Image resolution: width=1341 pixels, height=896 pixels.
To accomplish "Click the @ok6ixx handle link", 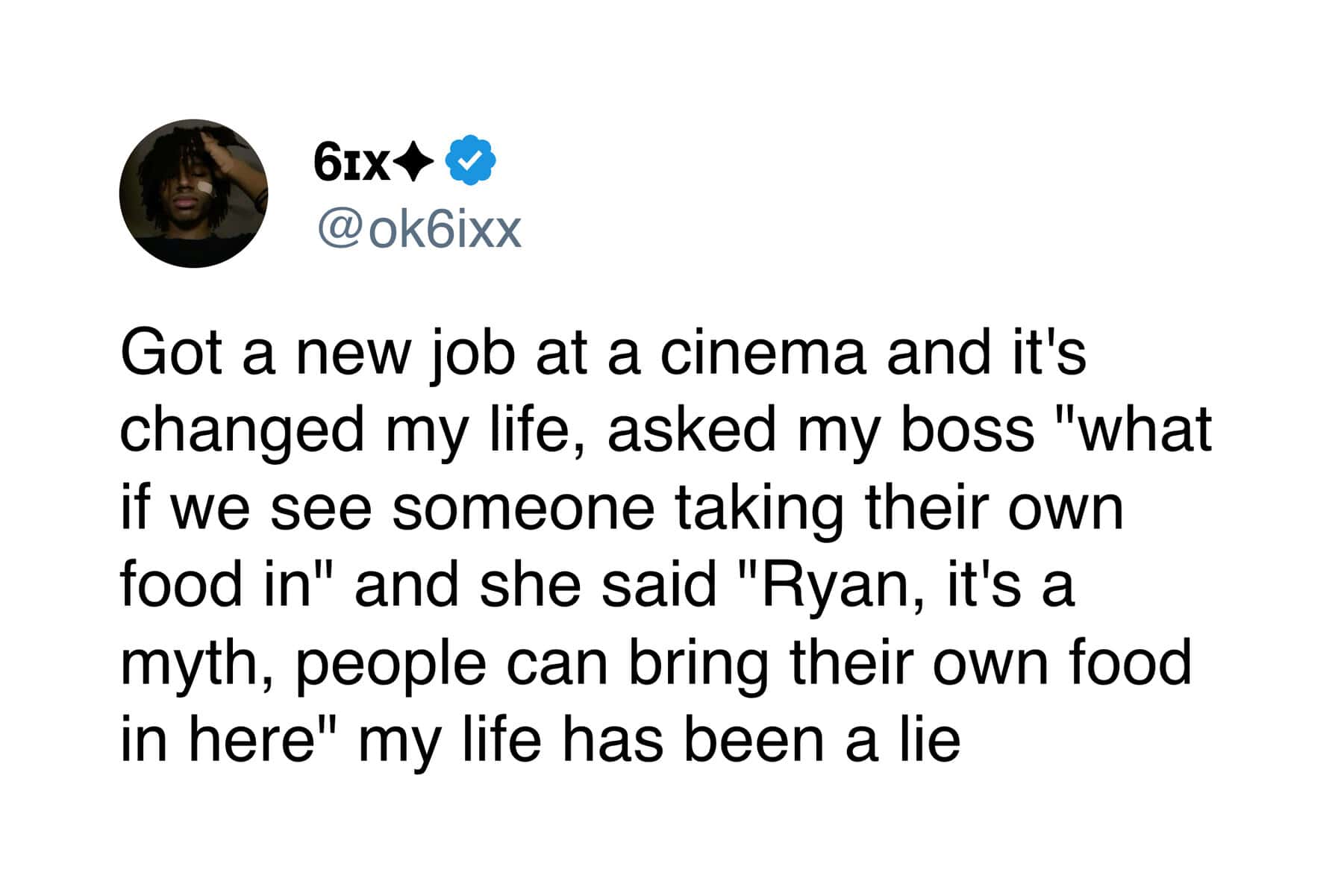I will click(419, 230).
